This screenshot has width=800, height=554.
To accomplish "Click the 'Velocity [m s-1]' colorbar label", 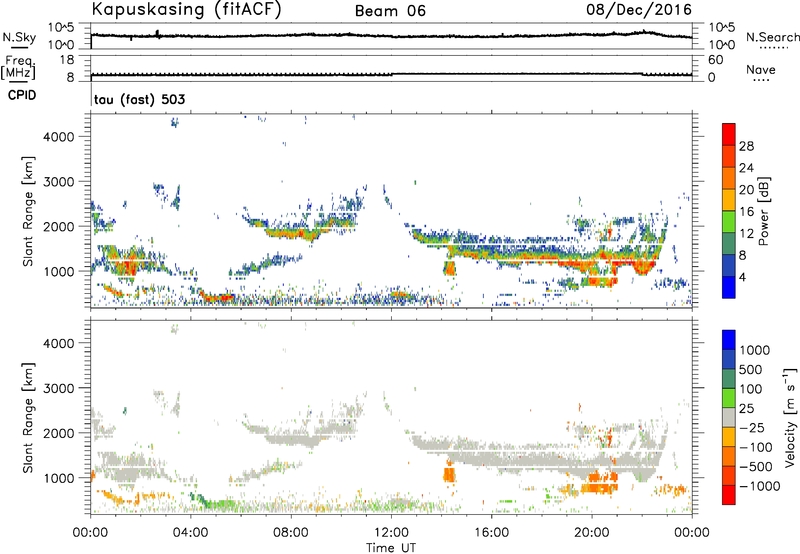I will [x=790, y=417].
